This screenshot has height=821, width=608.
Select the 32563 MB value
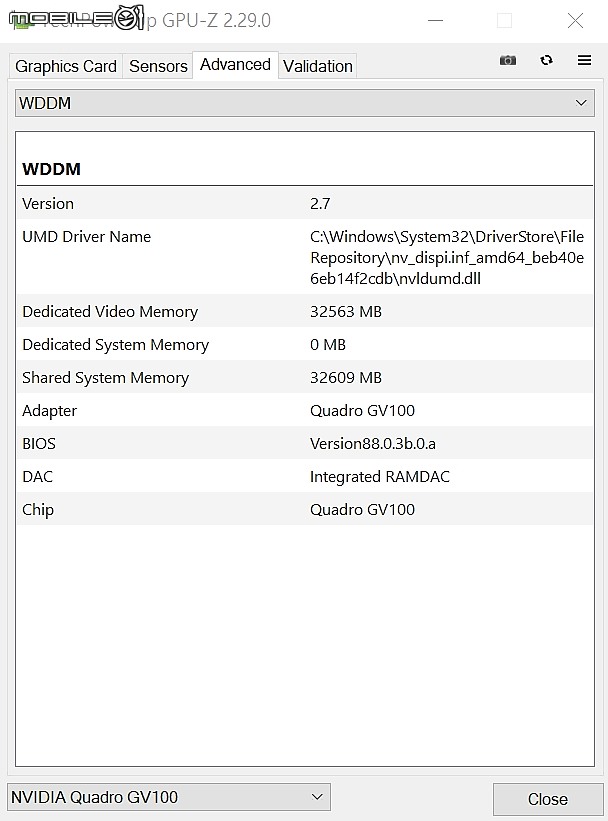click(x=346, y=312)
